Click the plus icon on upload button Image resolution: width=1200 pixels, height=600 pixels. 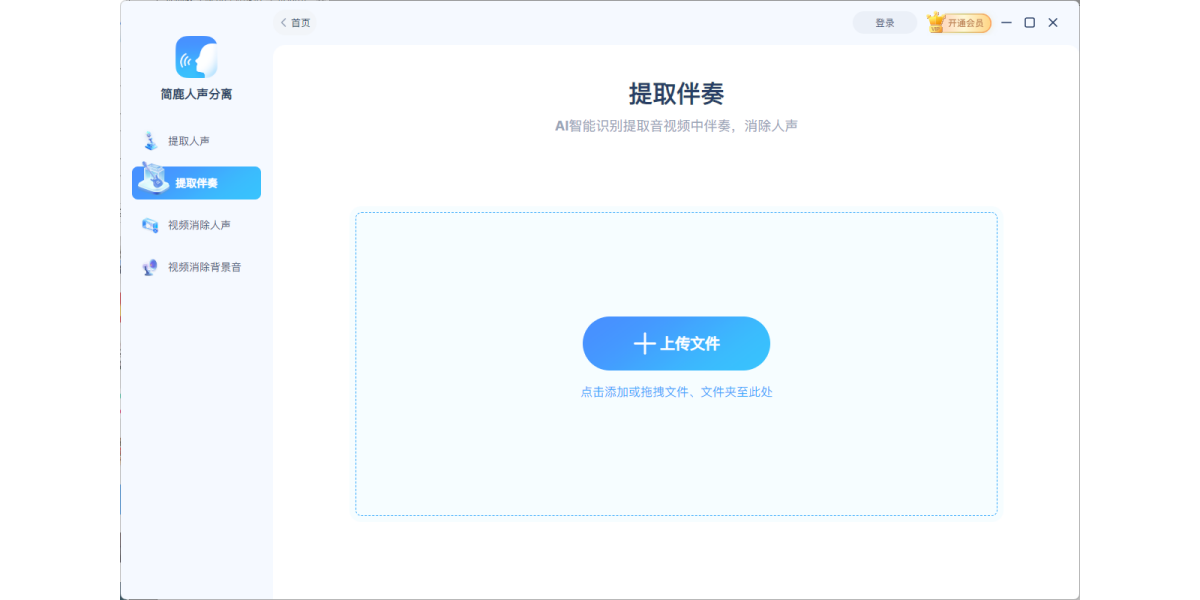click(x=644, y=344)
